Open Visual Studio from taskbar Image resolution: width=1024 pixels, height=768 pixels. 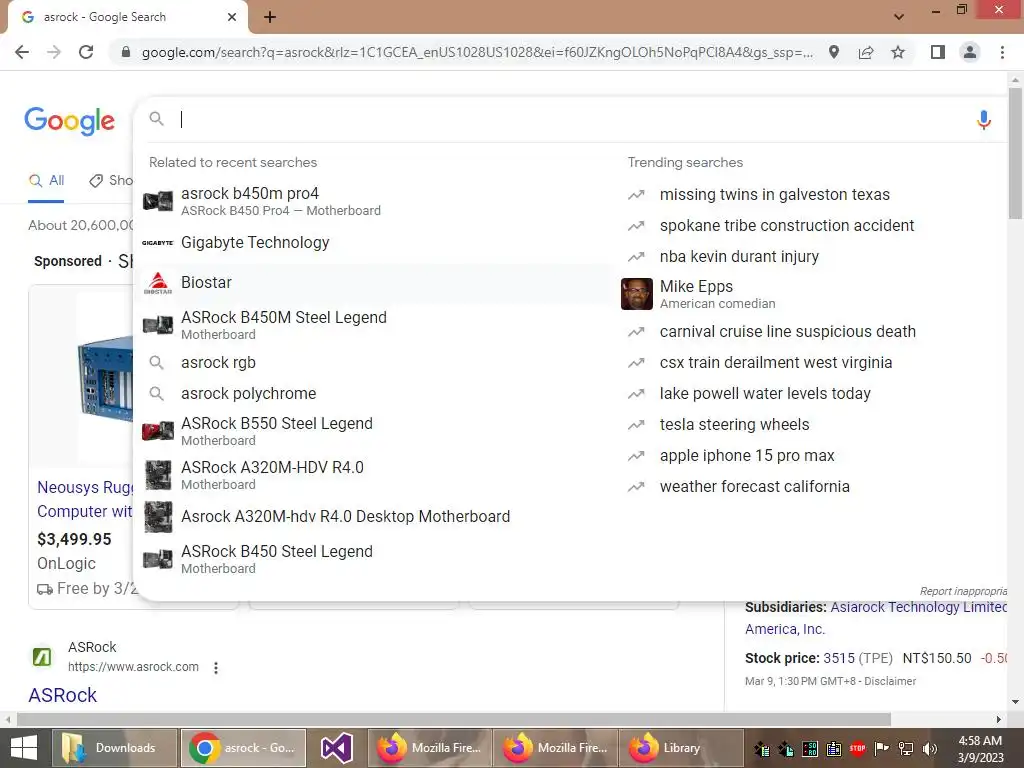pos(337,748)
